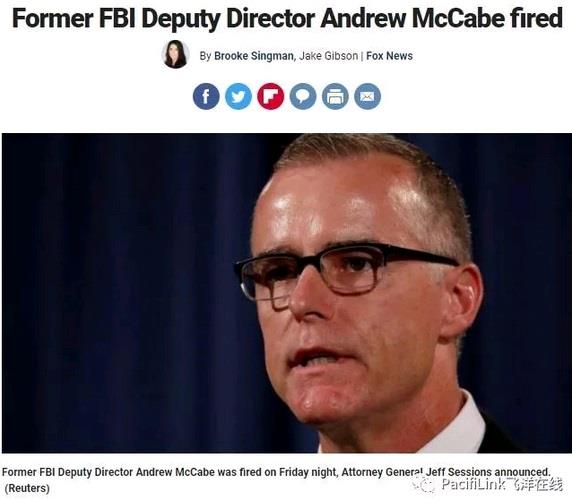Click the Reuters credit text
572x500 pixels.
coord(27,488)
